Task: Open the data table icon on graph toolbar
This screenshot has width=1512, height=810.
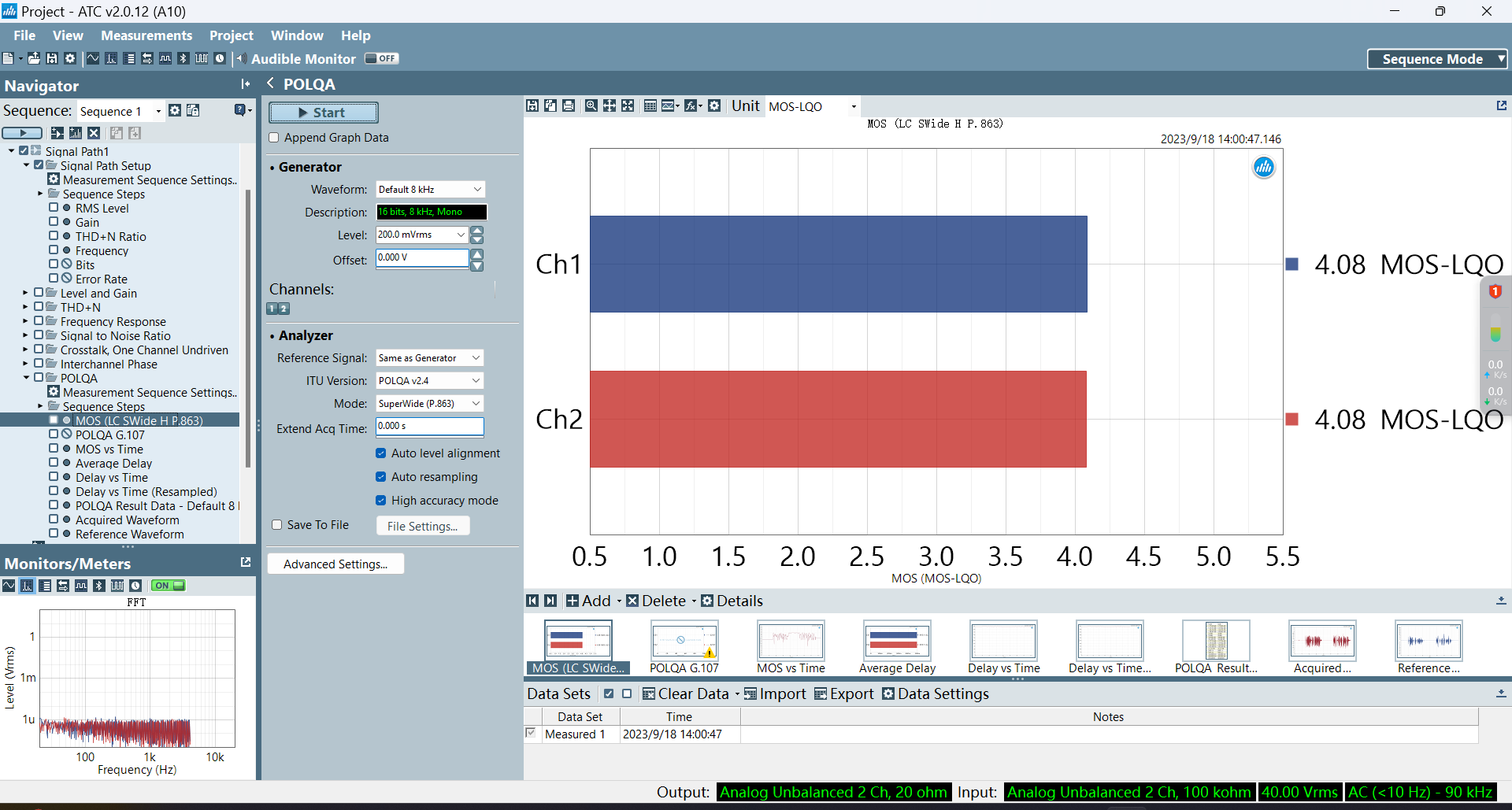Action: click(650, 105)
